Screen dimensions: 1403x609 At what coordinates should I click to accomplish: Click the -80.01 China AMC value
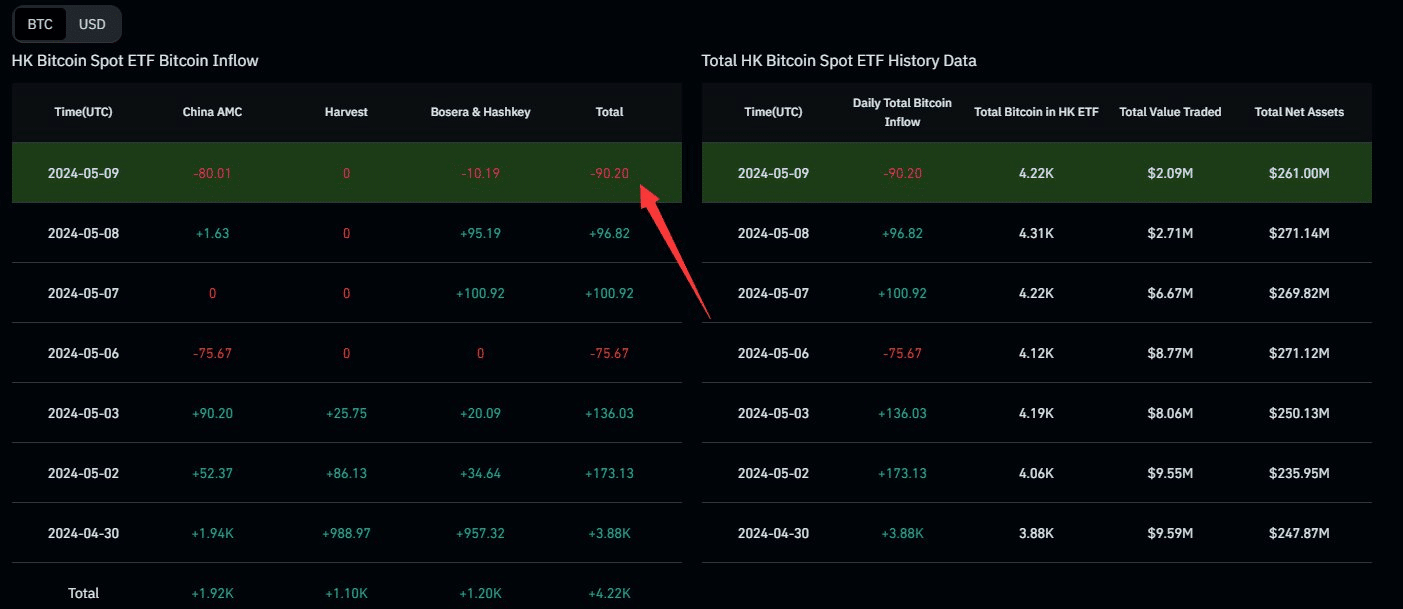point(212,173)
